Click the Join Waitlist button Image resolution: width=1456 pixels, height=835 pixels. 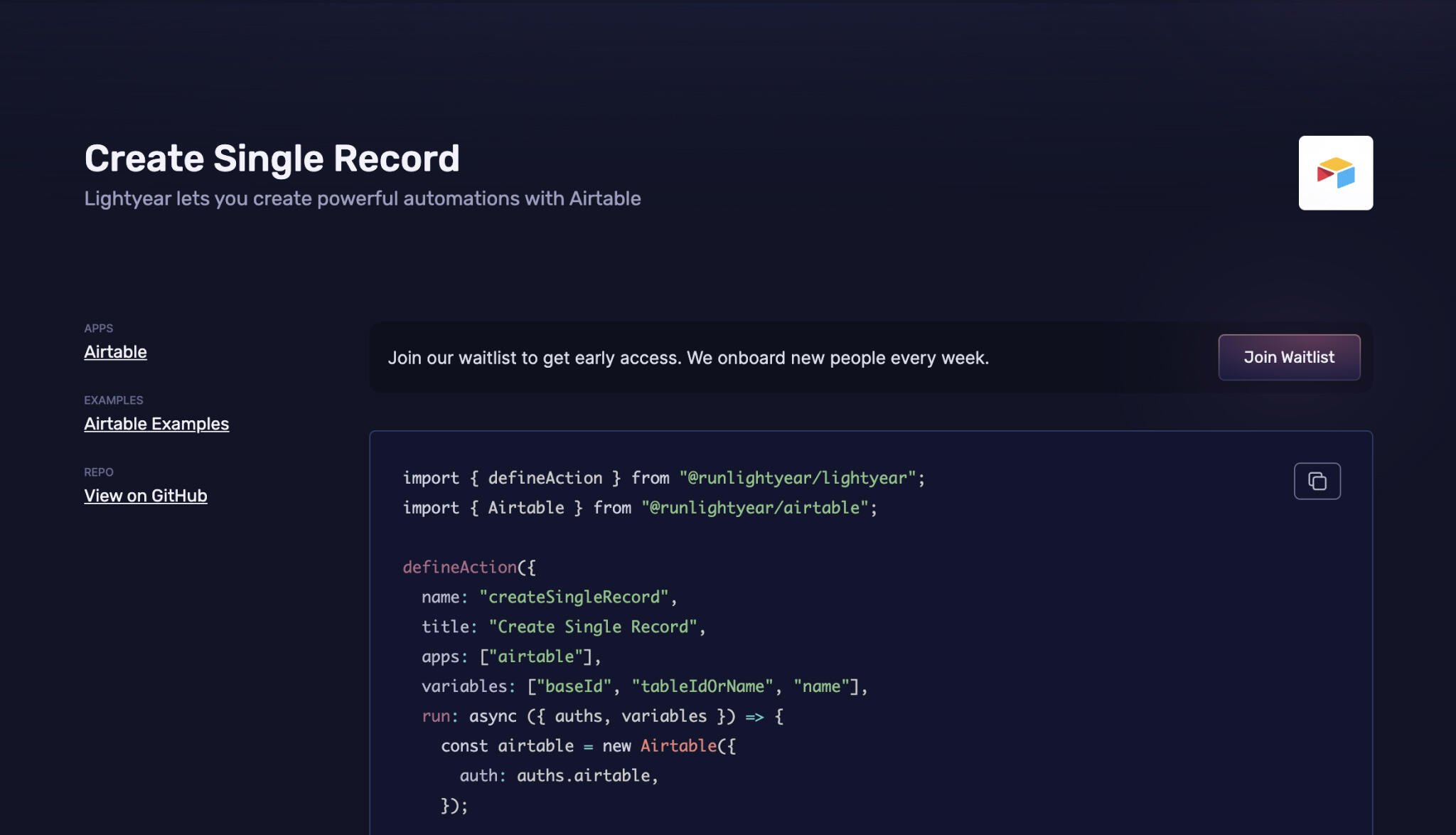(1289, 357)
